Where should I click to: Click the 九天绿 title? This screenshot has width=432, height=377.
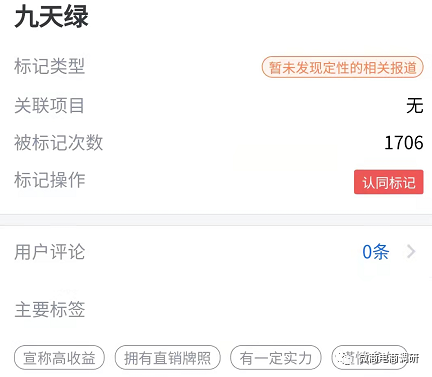click(x=51, y=16)
